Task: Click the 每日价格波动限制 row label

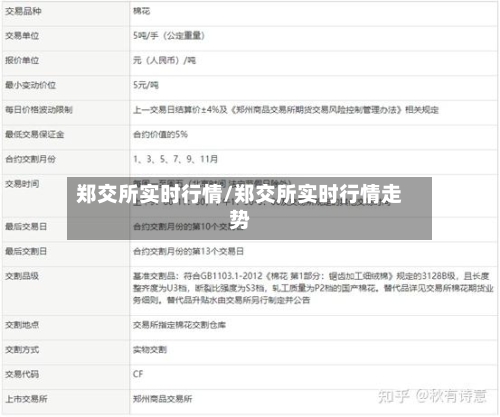Action: point(39,110)
